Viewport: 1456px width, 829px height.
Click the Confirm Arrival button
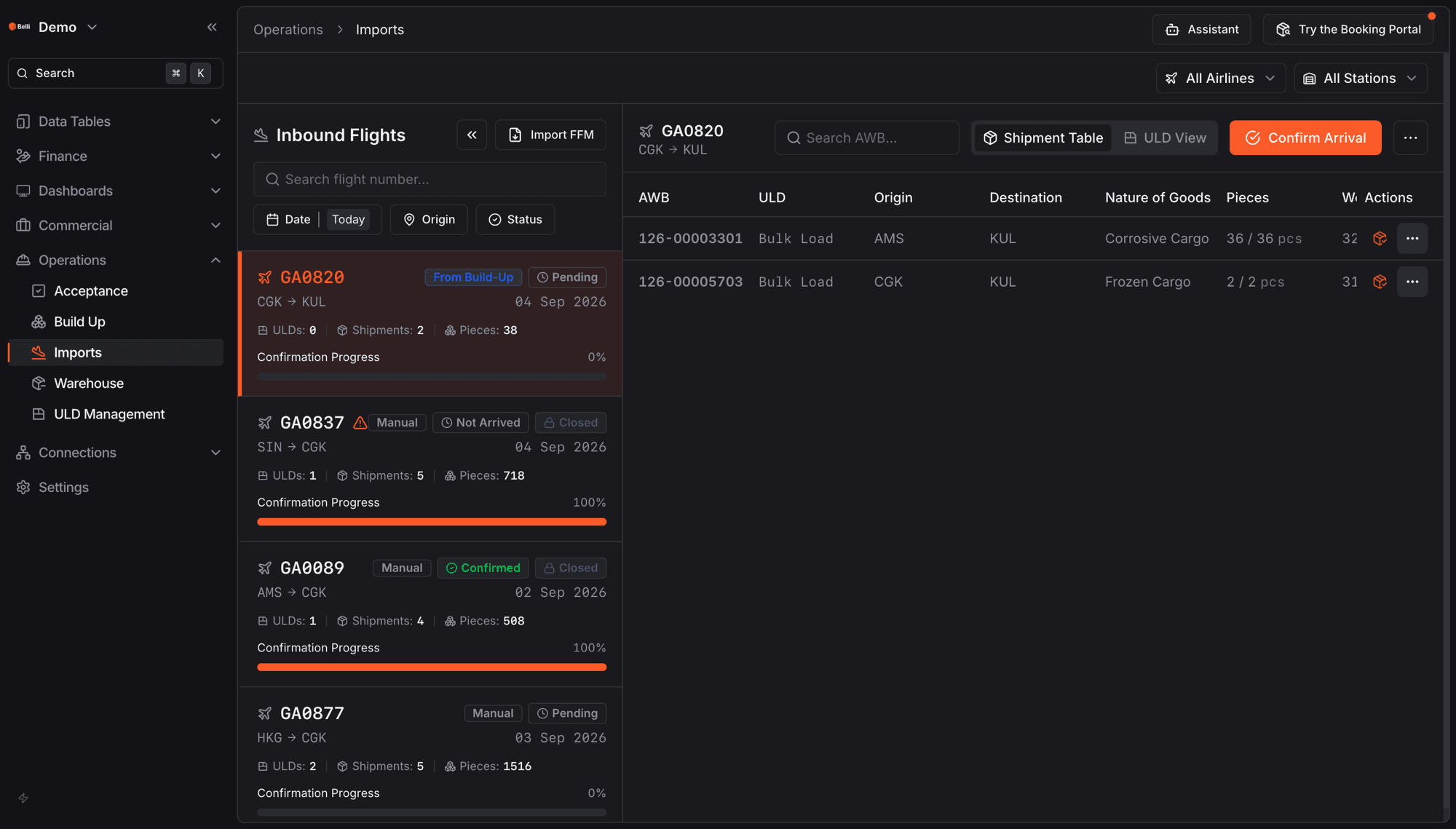pos(1305,138)
